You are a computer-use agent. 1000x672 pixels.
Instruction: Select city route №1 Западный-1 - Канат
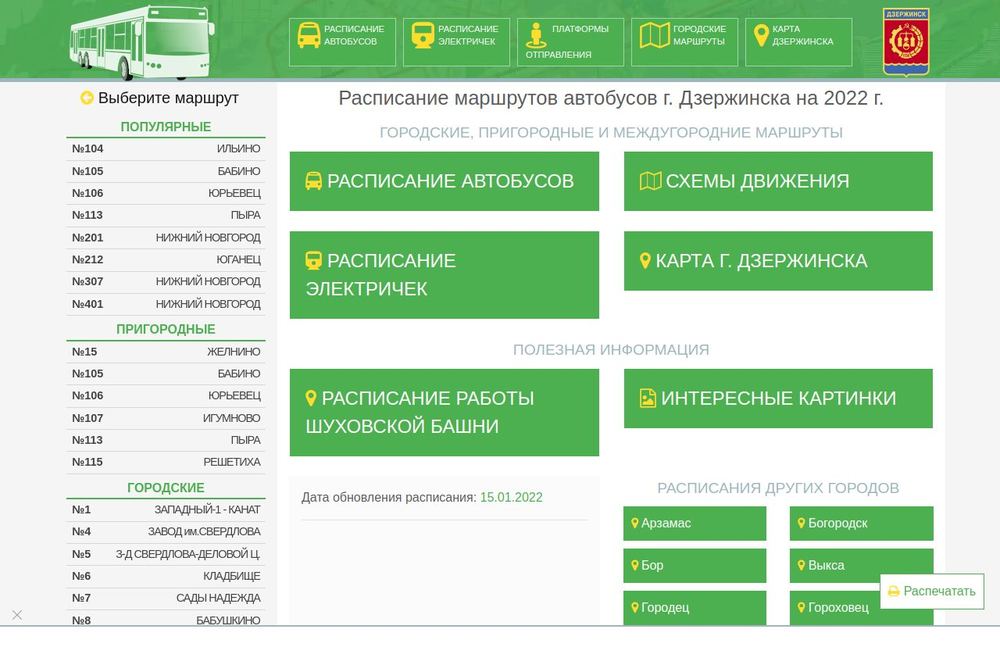[x=166, y=509]
